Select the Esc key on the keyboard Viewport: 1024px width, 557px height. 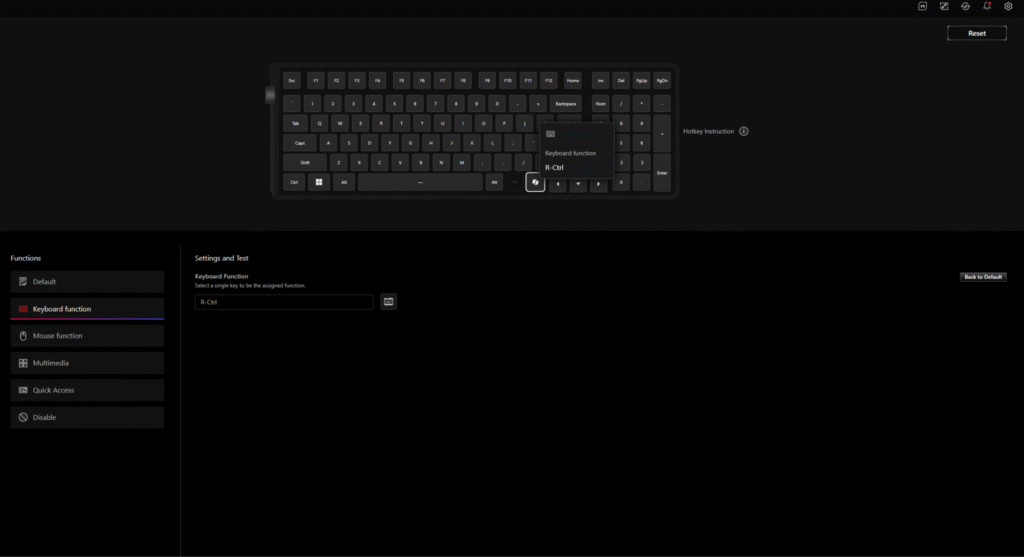click(x=292, y=81)
